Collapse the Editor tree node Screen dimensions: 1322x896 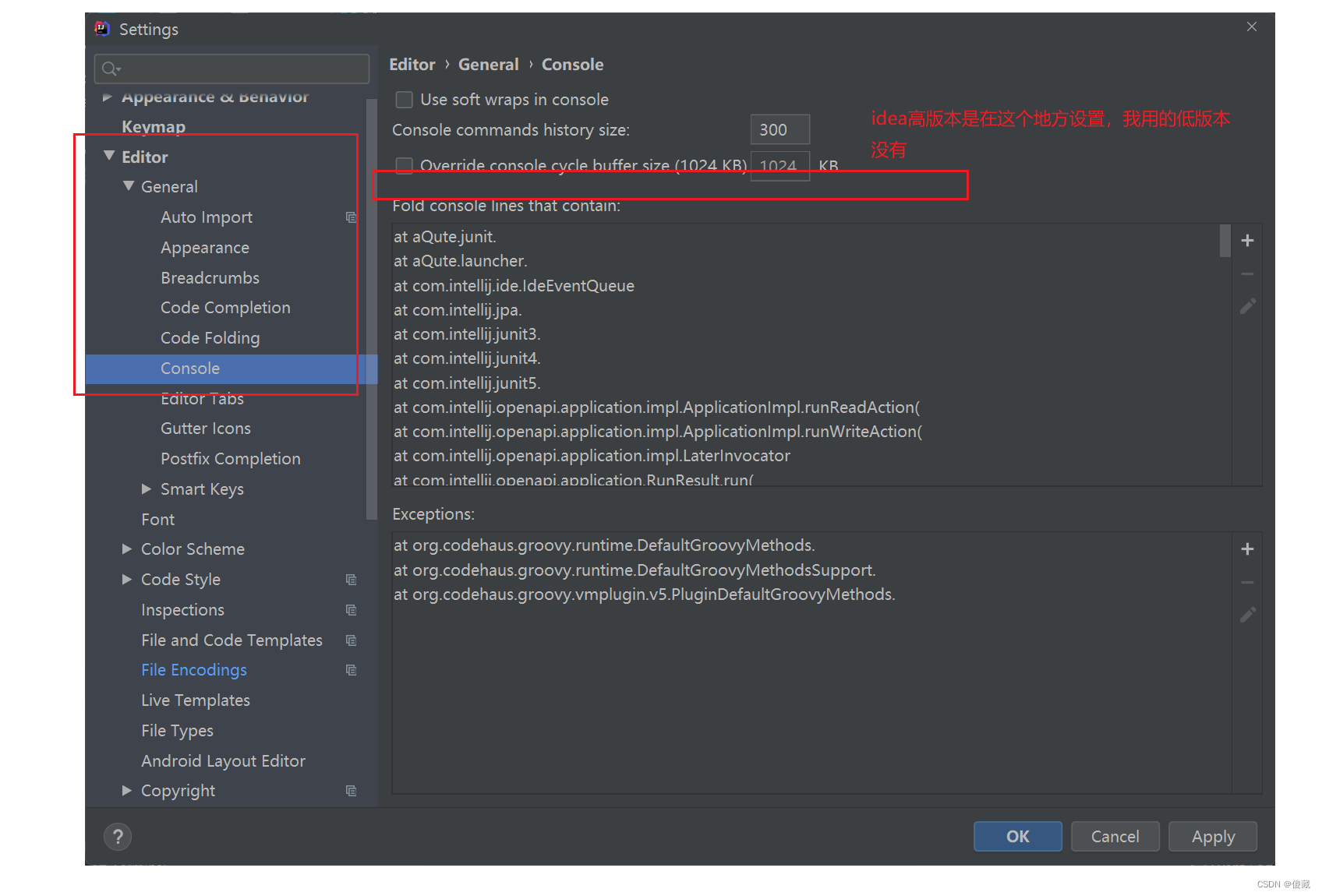[x=109, y=157]
